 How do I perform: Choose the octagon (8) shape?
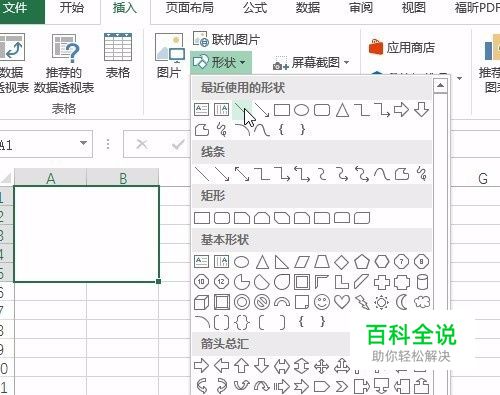(x=421, y=262)
